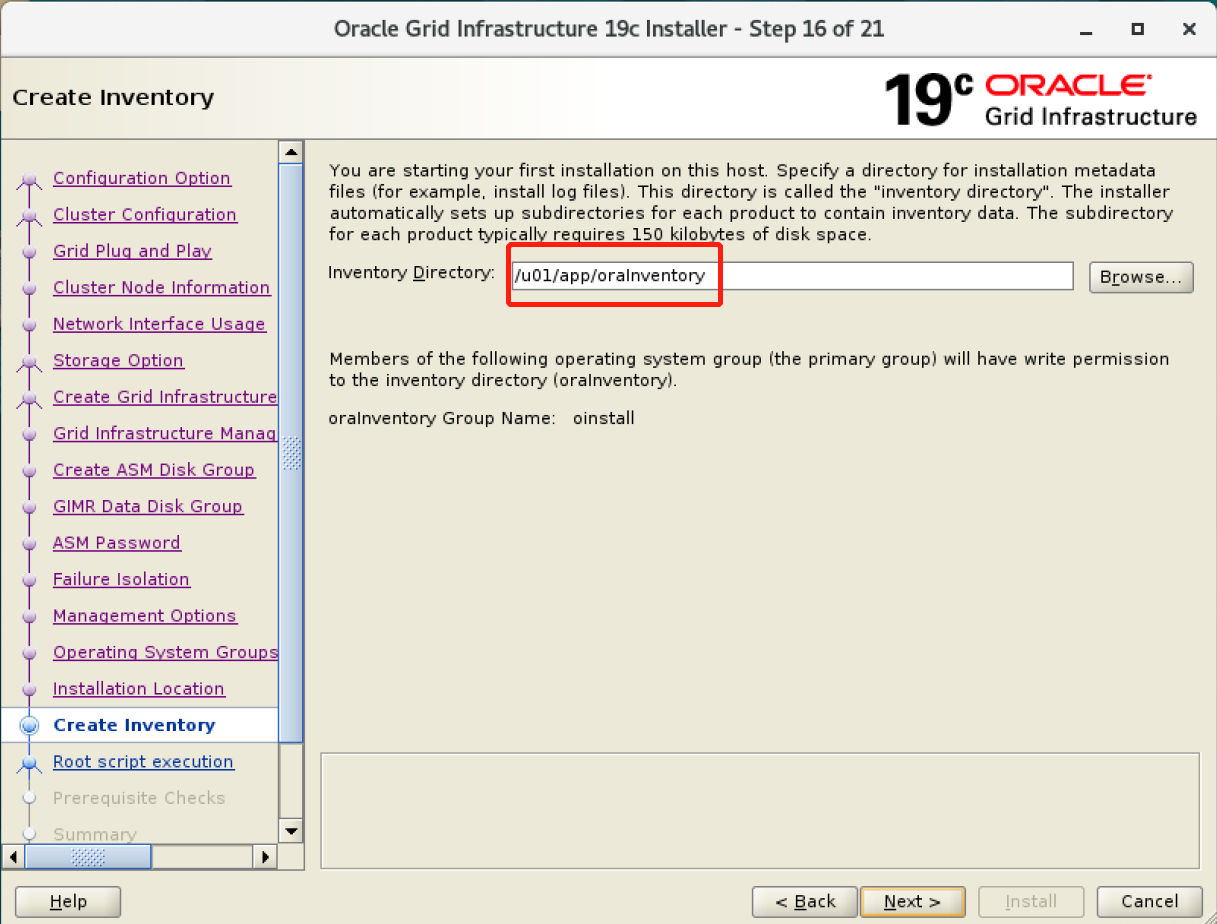Click the Network Interface Usage step bullet
Screen dimensions: 1217x924
point(30,325)
